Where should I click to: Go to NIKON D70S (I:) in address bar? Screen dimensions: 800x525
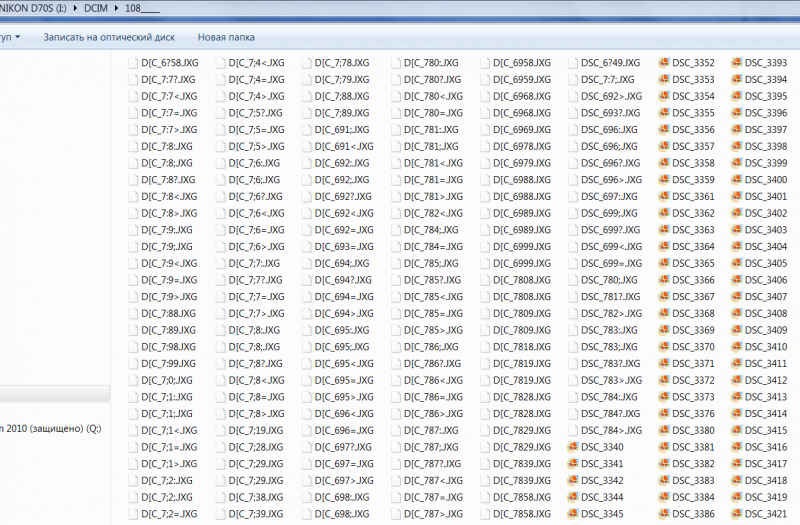click(x=33, y=8)
